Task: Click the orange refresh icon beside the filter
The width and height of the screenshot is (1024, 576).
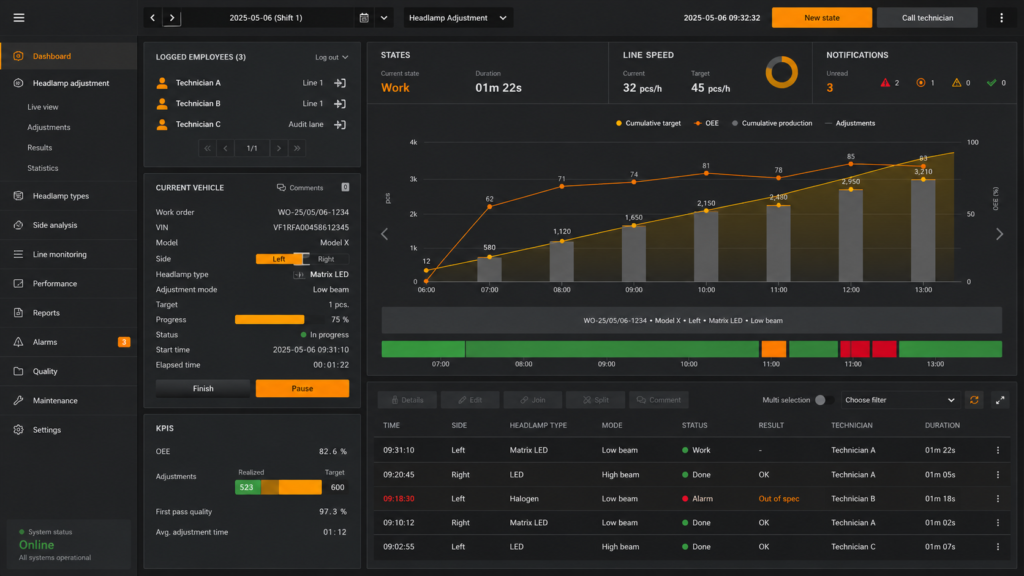Action: [x=974, y=400]
